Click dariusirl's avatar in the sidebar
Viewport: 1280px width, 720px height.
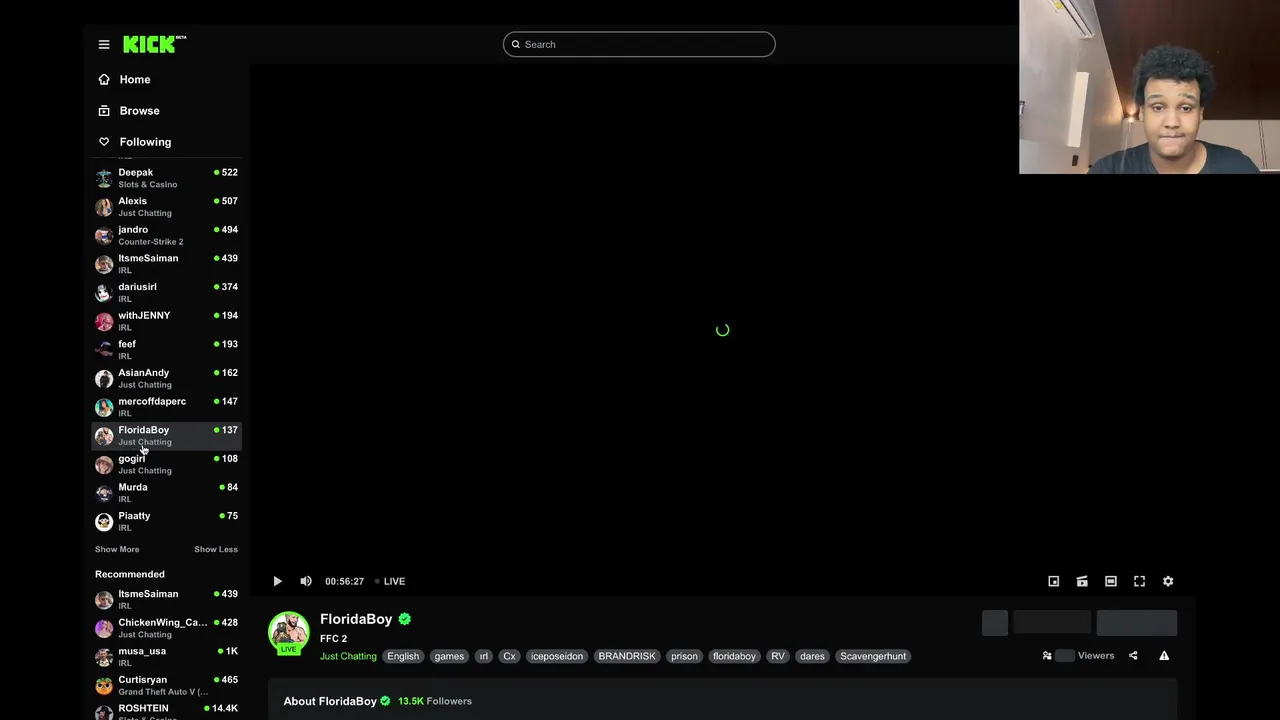click(x=104, y=293)
